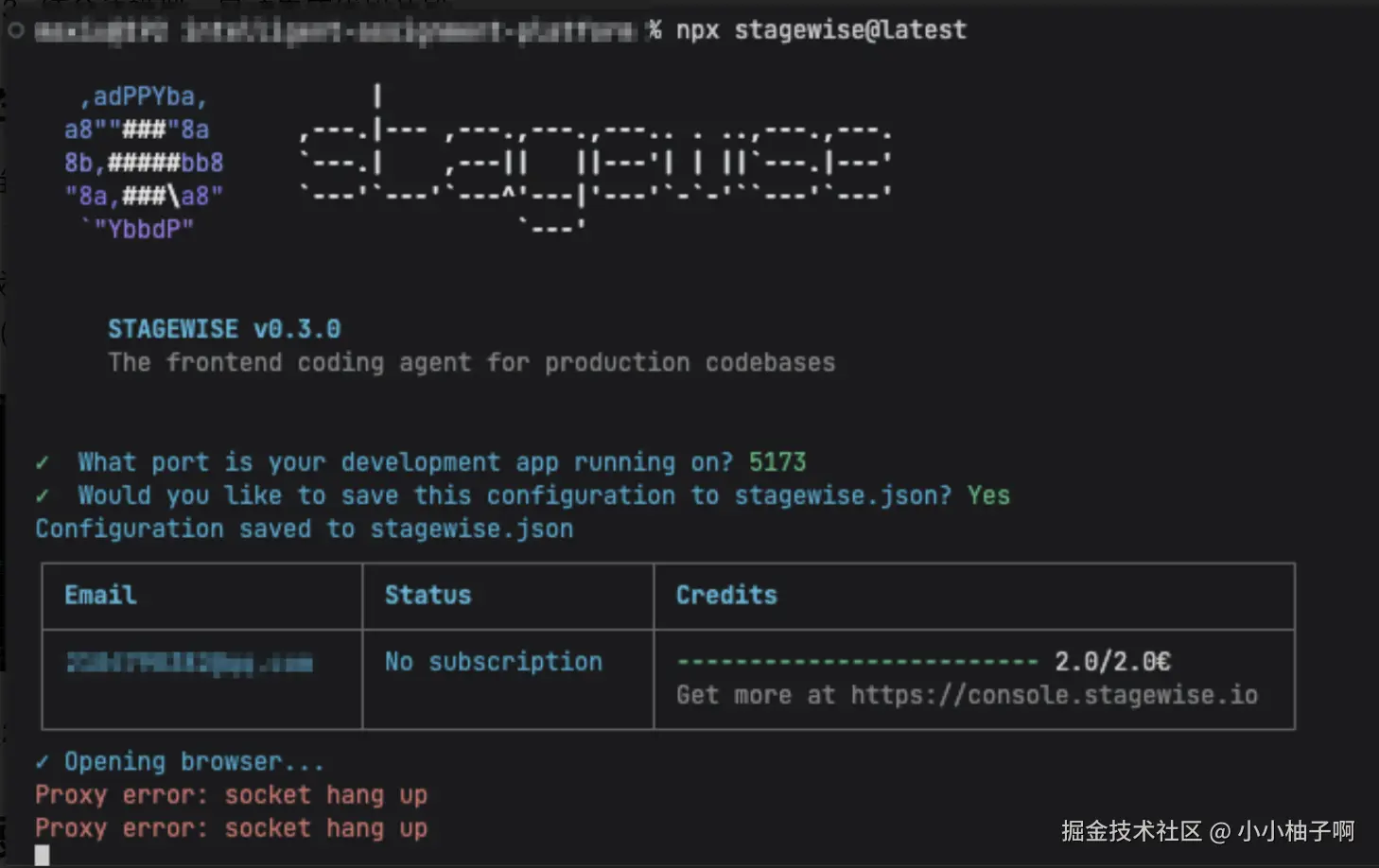Click the first Proxy error socket hang up line
The width and height of the screenshot is (1379, 868).
(231, 795)
